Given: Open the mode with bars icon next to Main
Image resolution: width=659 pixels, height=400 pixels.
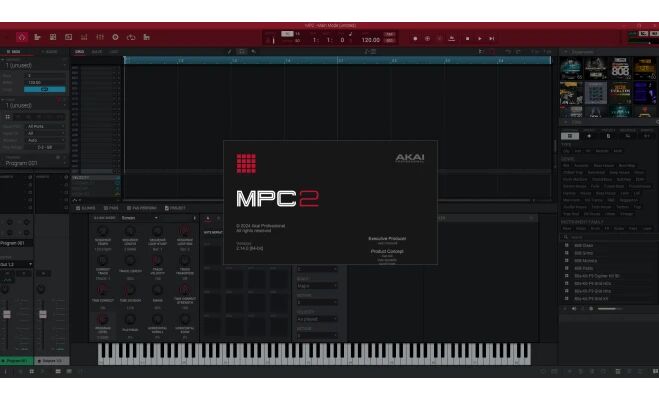Looking at the screenshot, I should [x=37, y=37].
